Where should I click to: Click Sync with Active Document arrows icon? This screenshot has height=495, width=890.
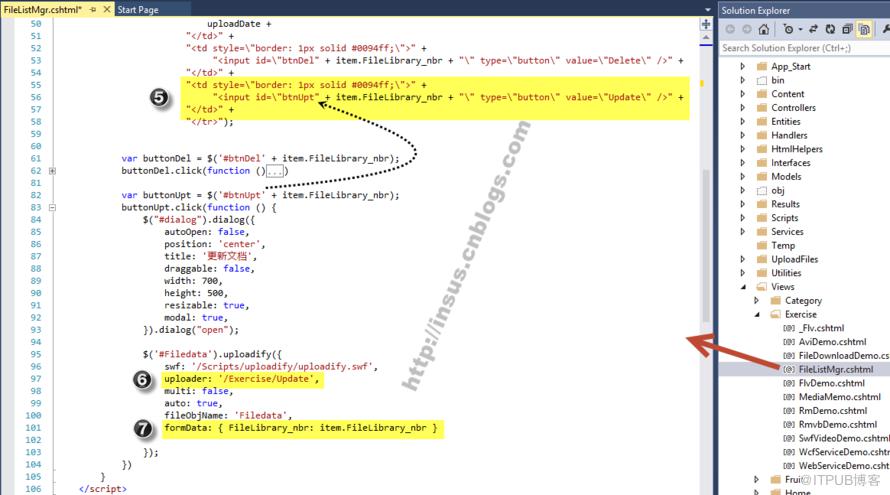pos(813,29)
